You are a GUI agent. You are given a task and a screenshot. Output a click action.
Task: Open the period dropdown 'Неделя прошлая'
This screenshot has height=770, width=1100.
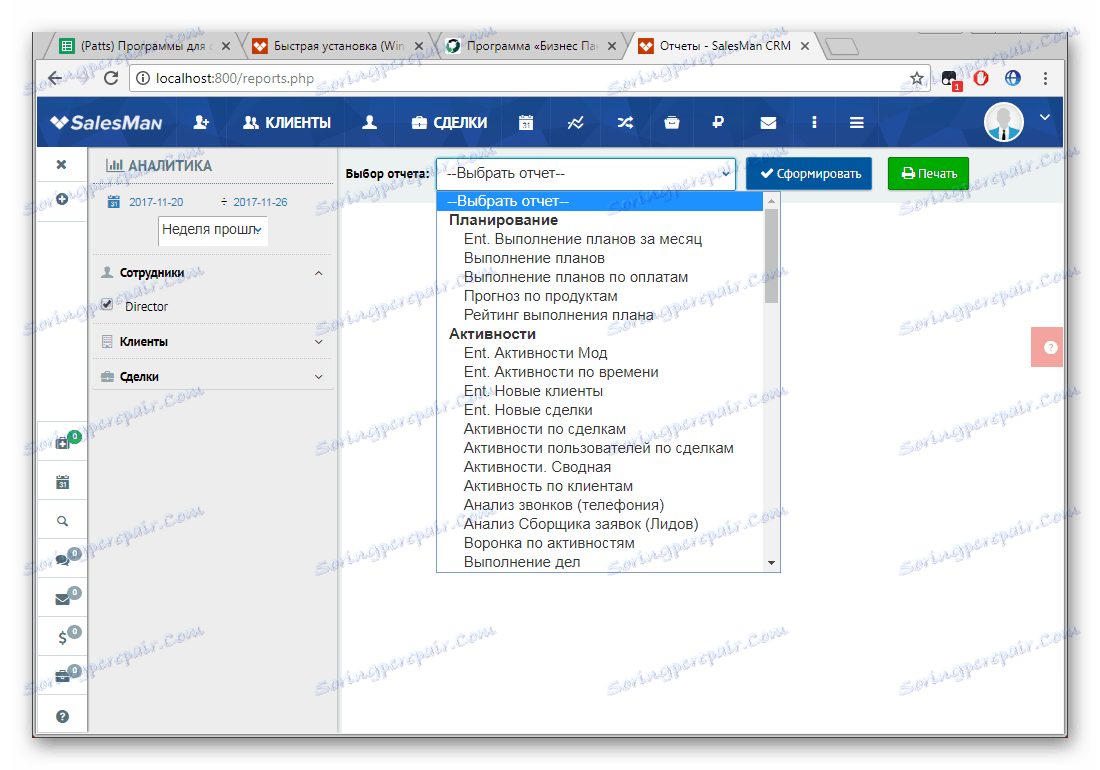[213, 230]
